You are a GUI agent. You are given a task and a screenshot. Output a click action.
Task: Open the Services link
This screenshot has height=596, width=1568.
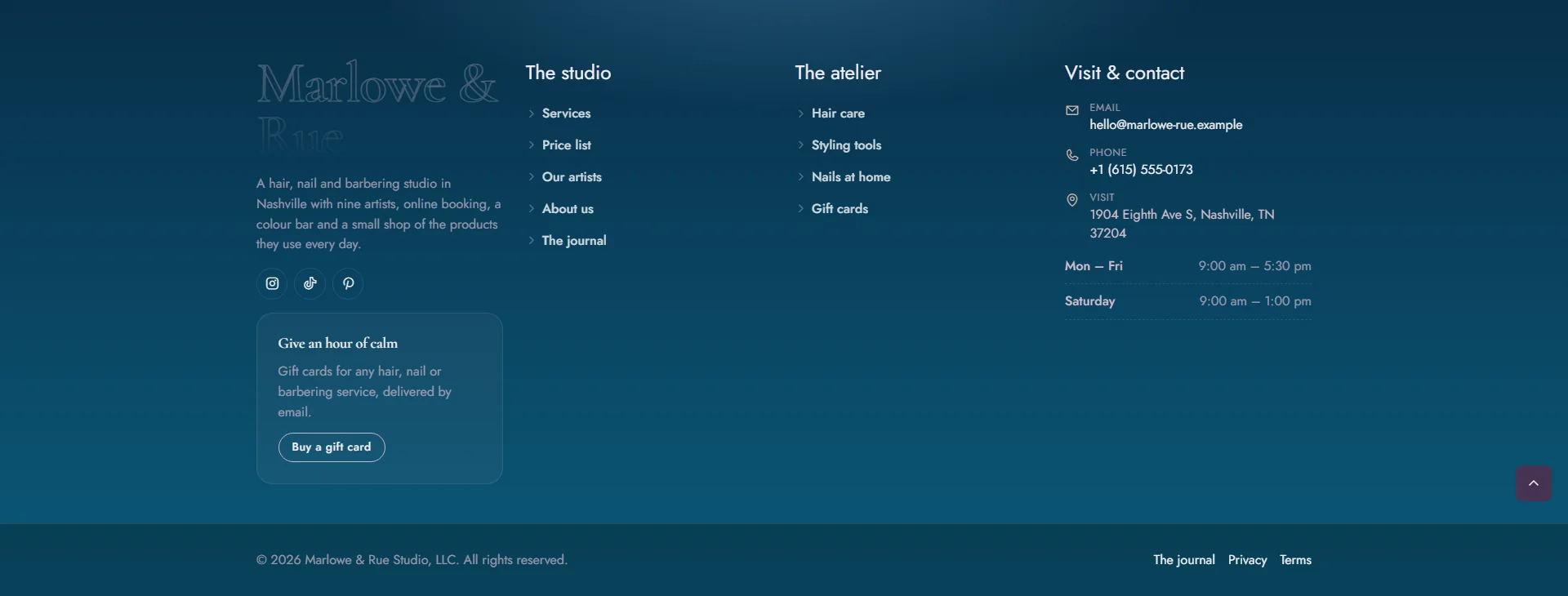[x=566, y=113]
